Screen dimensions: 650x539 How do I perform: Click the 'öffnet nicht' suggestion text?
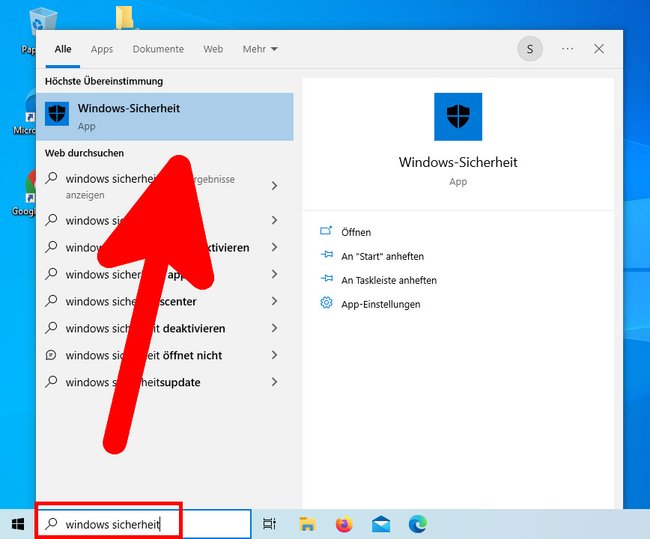tap(144, 355)
